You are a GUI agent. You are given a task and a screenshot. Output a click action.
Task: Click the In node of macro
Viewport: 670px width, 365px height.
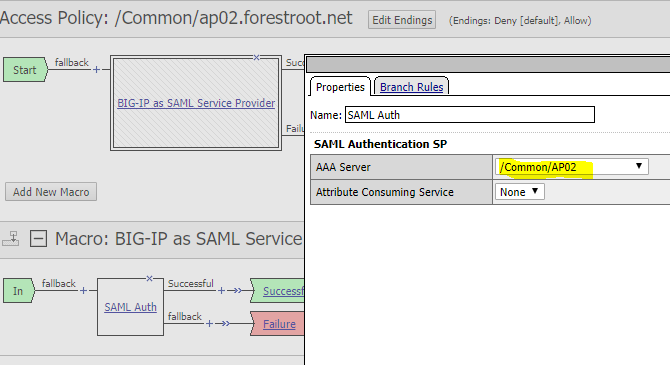point(18,291)
